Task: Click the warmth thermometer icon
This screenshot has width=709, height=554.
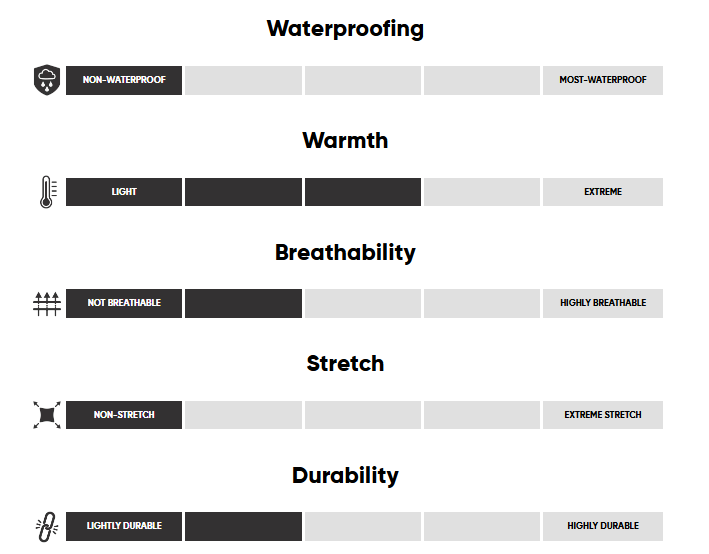Action: pos(46,192)
